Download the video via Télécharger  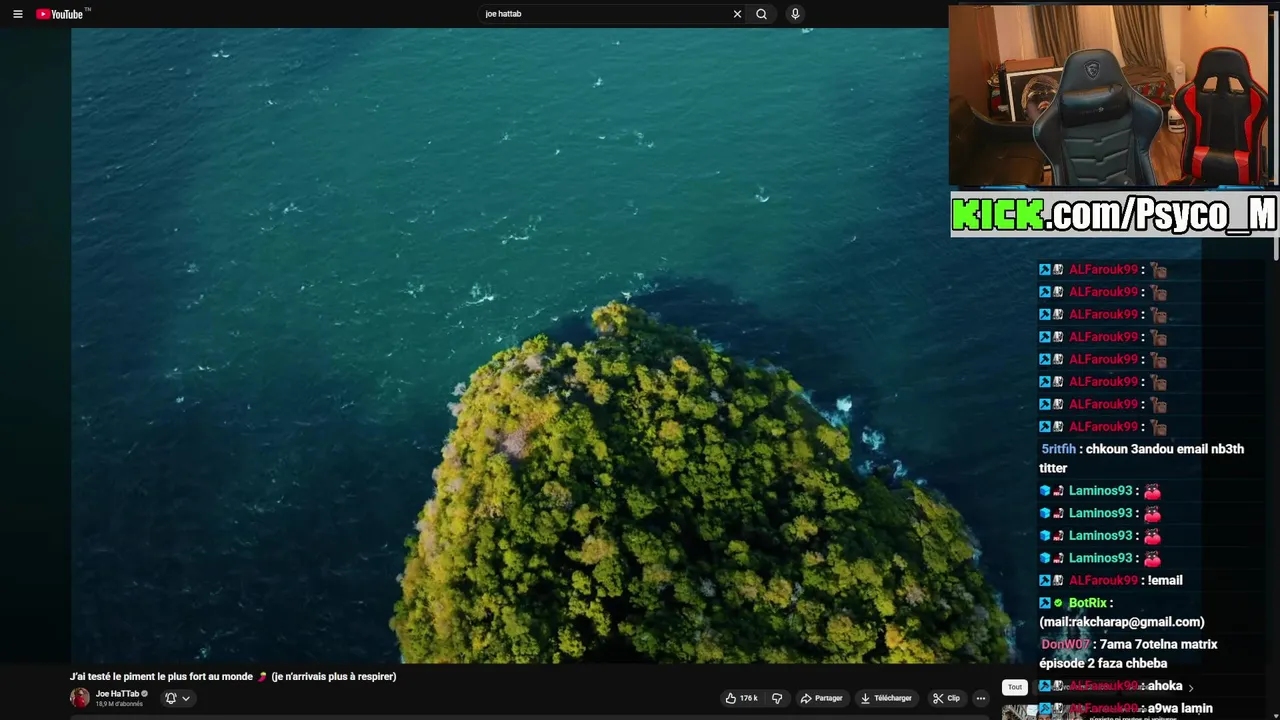pyautogui.click(x=886, y=698)
